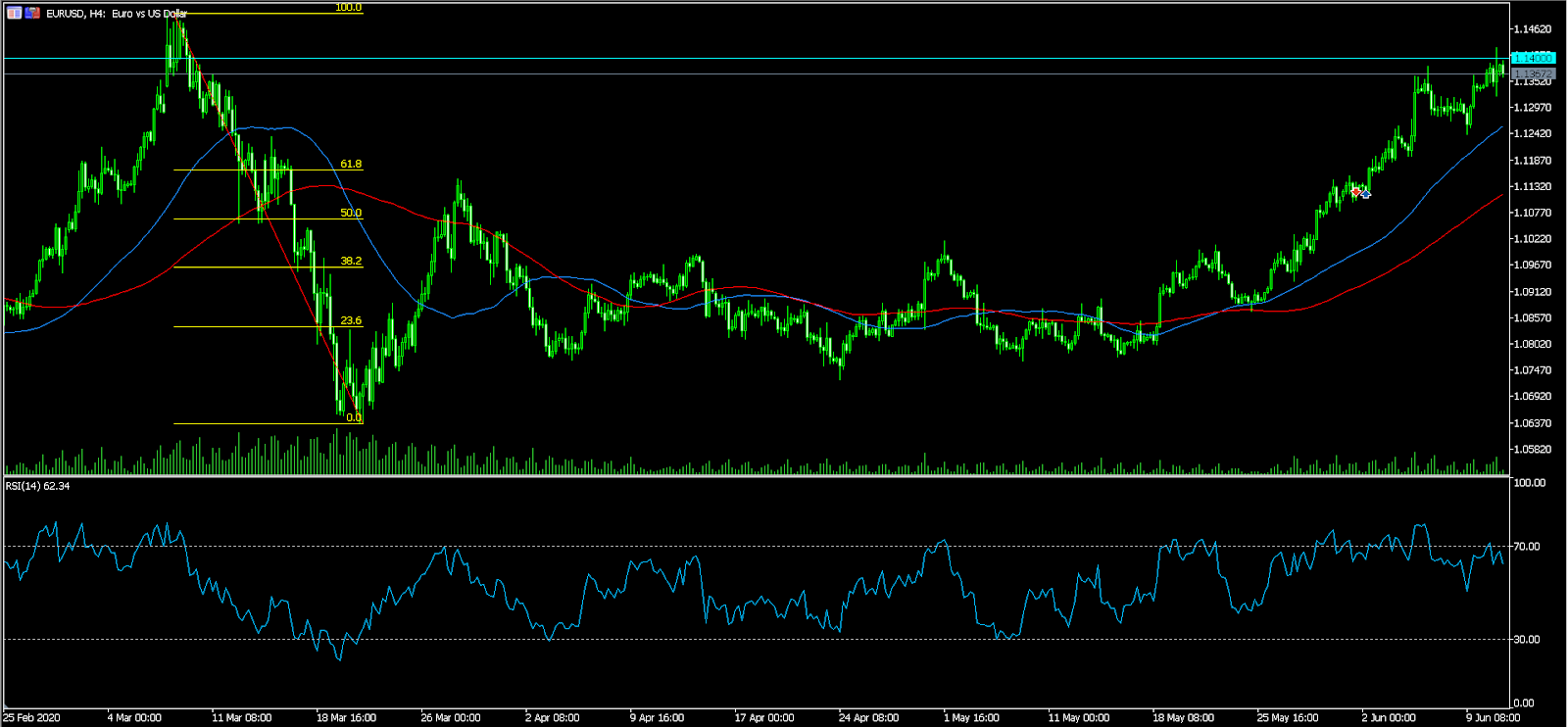Click the 1.12420 price scale value

coord(1533,133)
